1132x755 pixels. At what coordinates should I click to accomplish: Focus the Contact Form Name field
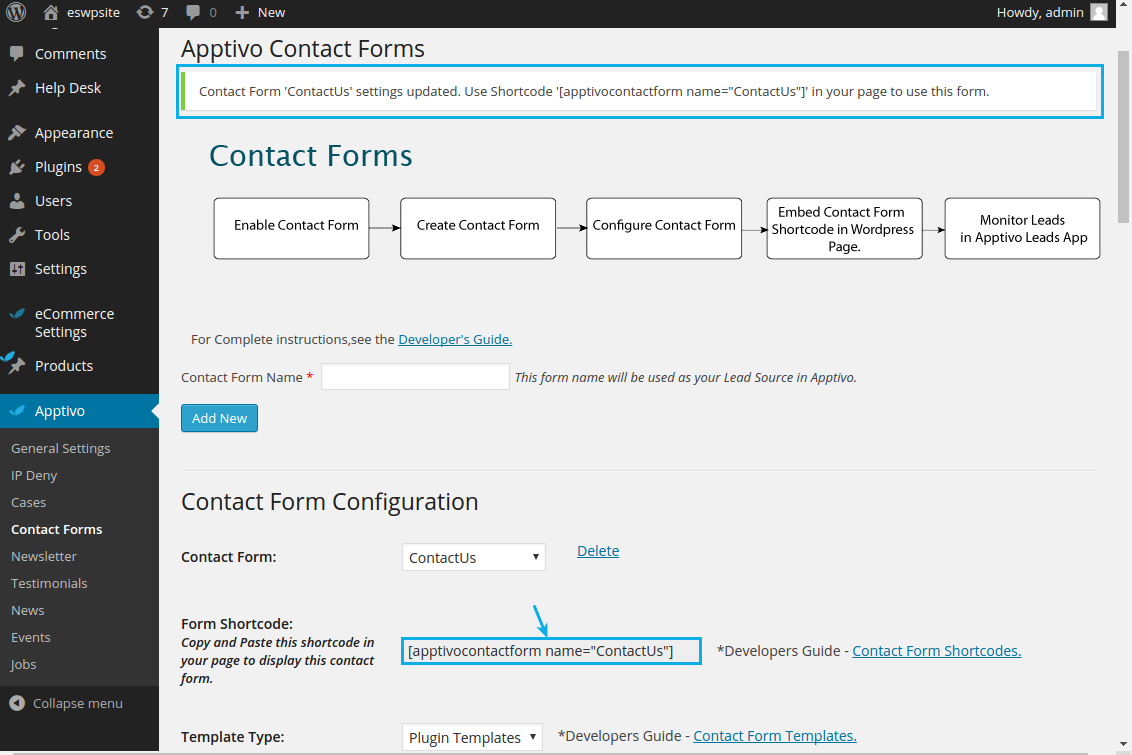[x=415, y=377]
